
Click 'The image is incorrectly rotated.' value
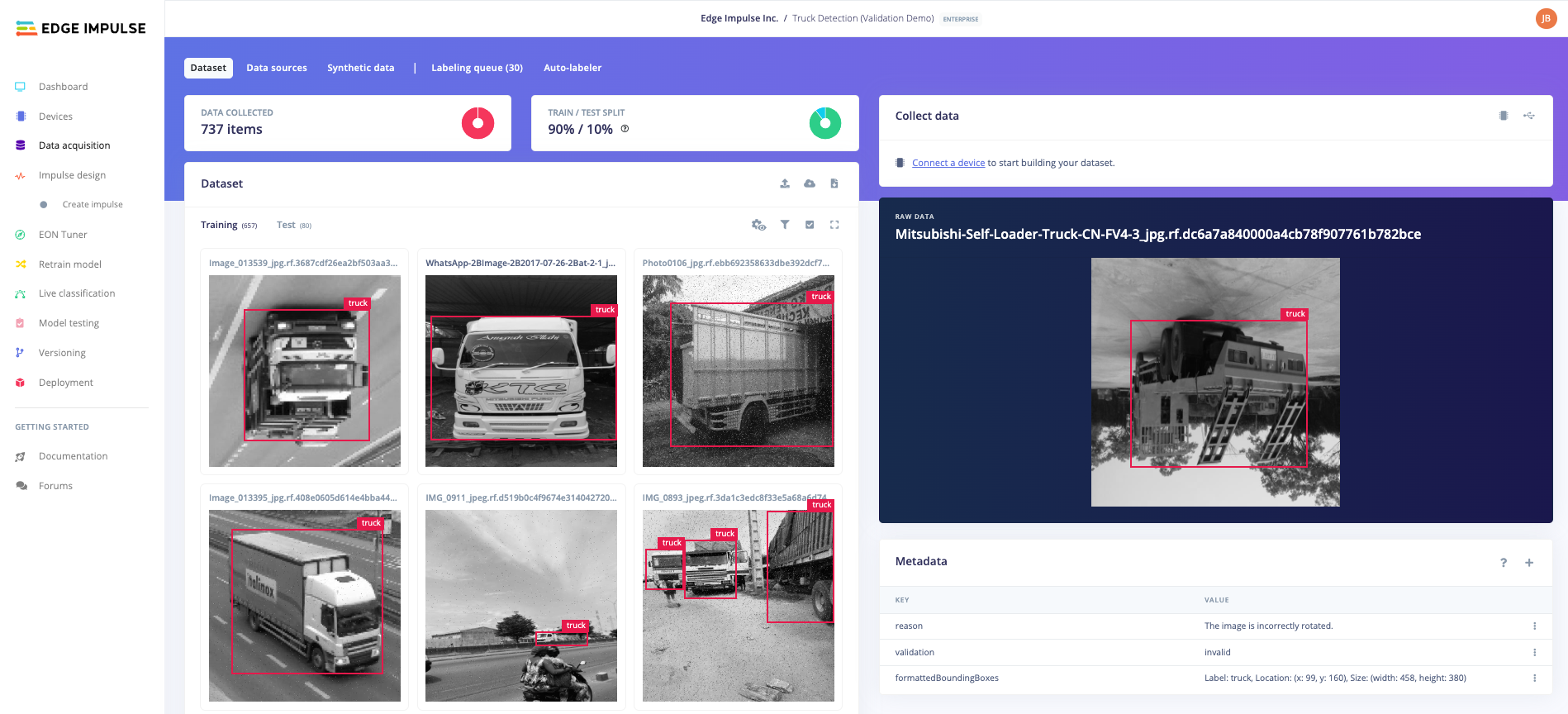[x=1268, y=626]
